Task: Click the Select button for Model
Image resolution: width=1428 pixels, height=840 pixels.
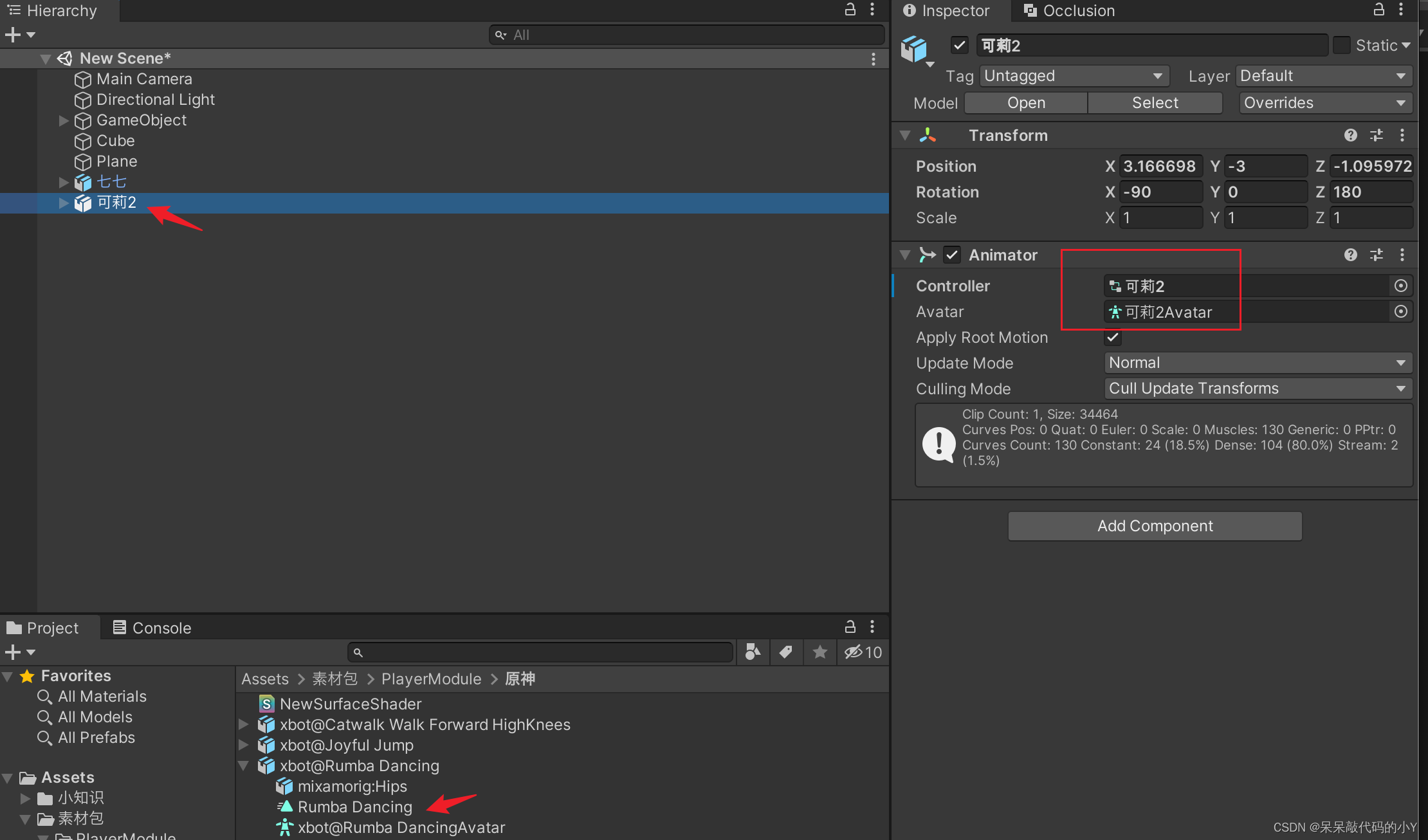Action: pyautogui.click(x=1153, y=102)
